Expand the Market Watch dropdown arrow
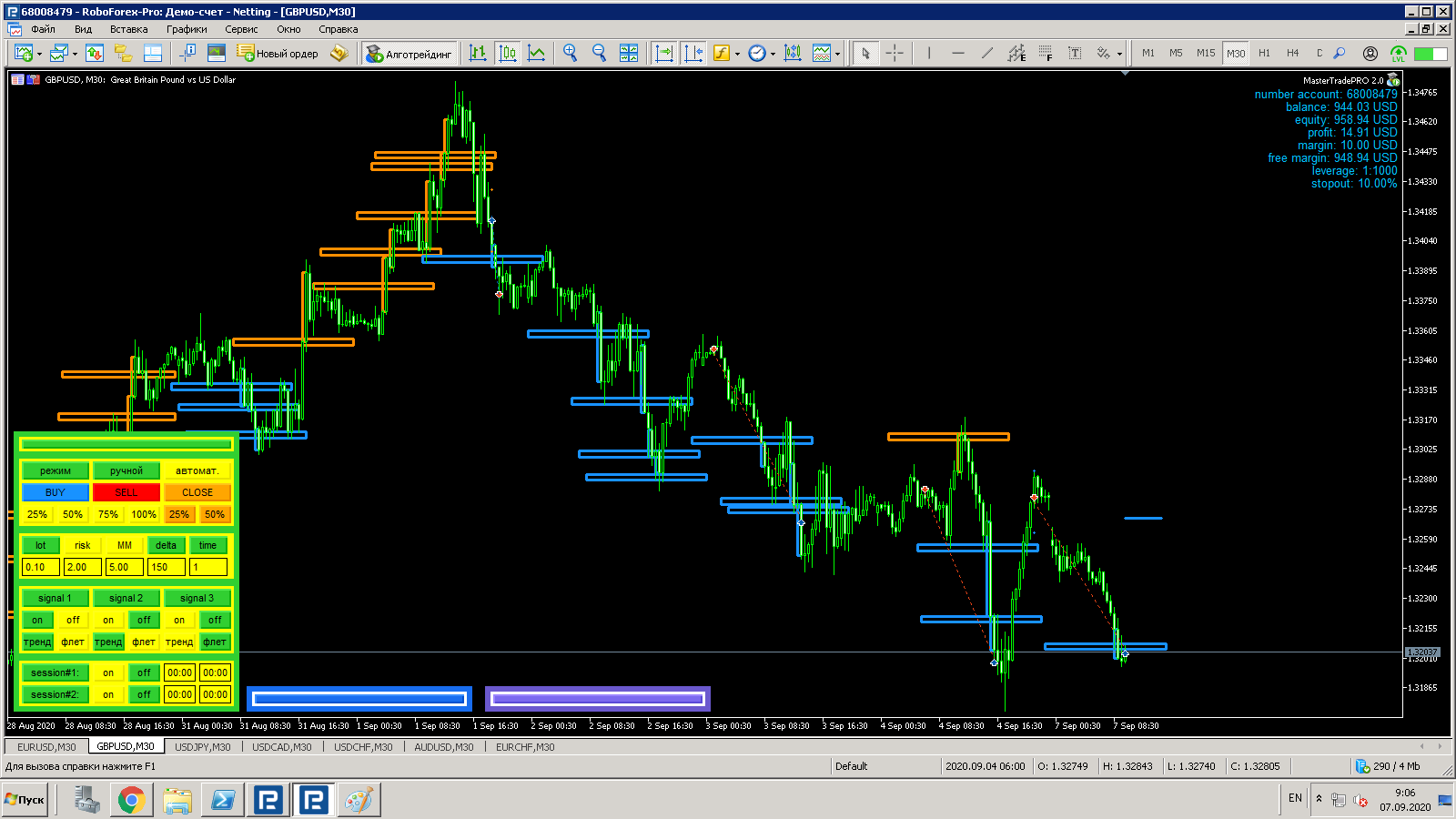This screenshot has height=819, width=1456. coord(75,54)
